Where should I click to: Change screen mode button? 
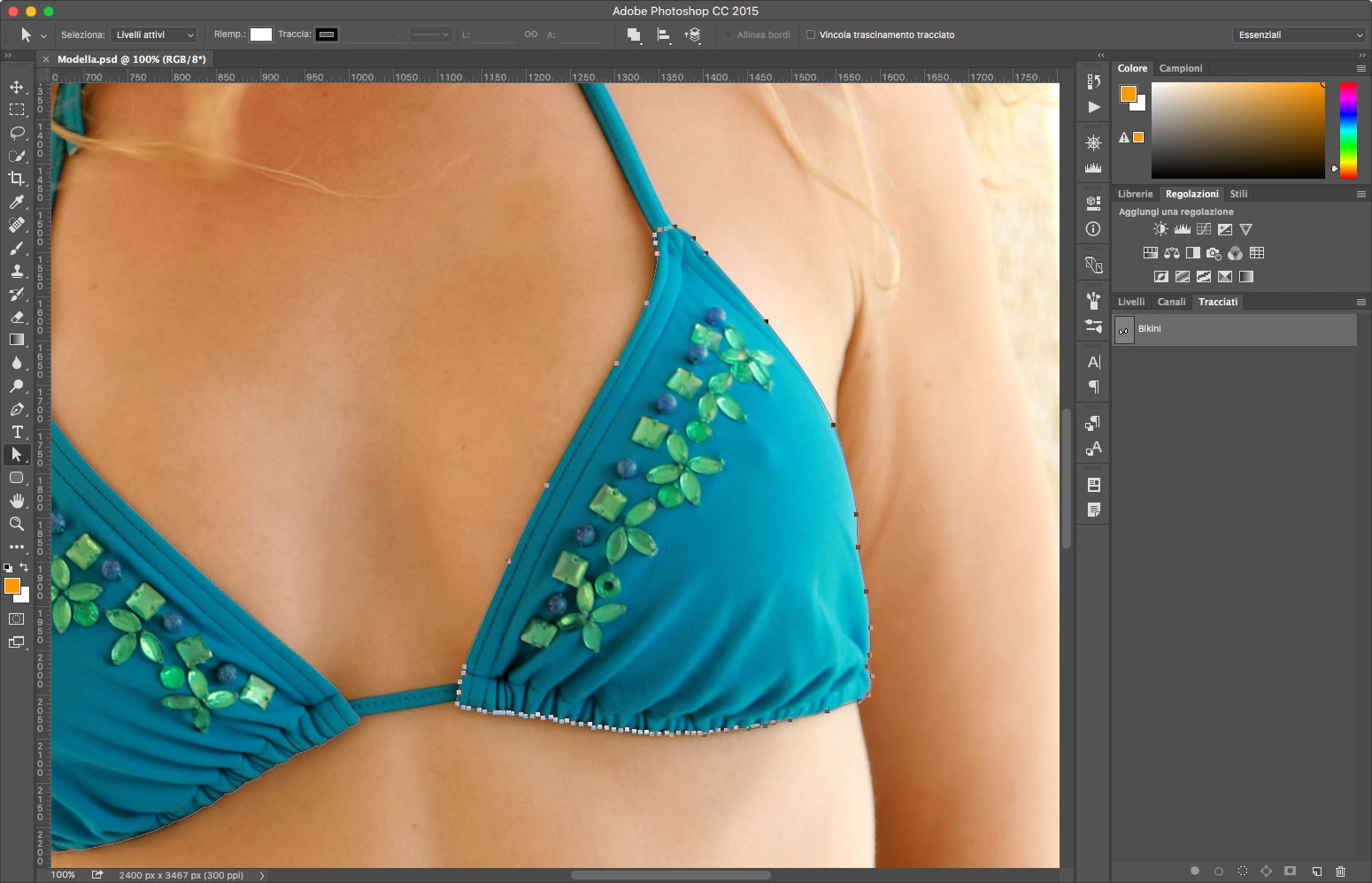[17, 642]
